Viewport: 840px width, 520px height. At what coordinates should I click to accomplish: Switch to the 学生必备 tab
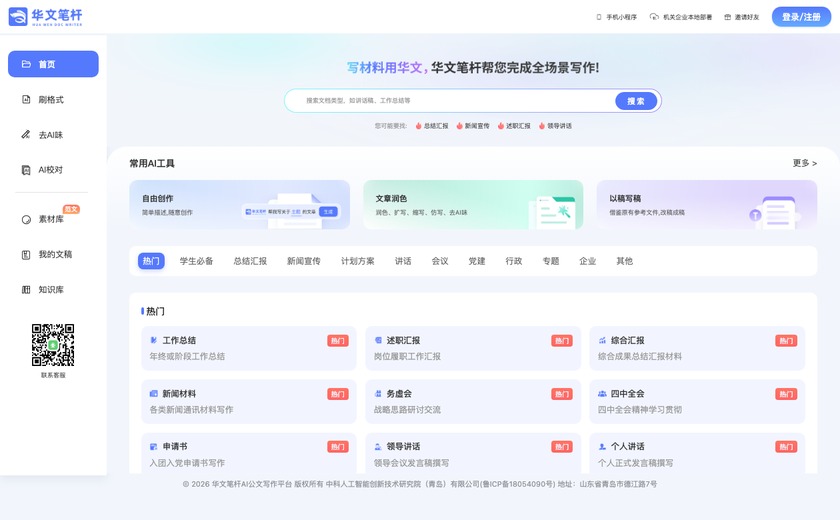pyautogui.click(x=196, y=261)
